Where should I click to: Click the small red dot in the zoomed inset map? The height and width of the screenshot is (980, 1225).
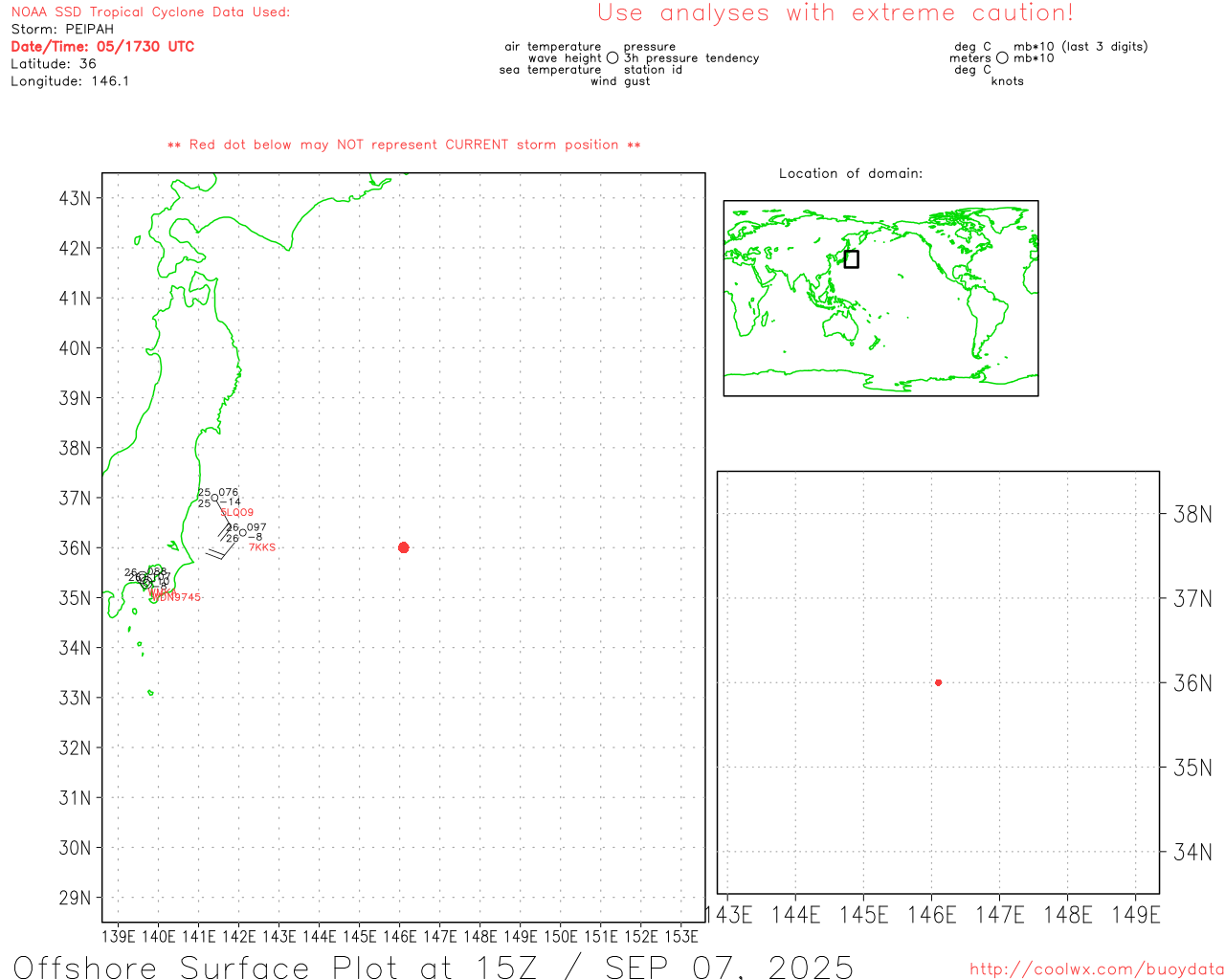point(938,682)
